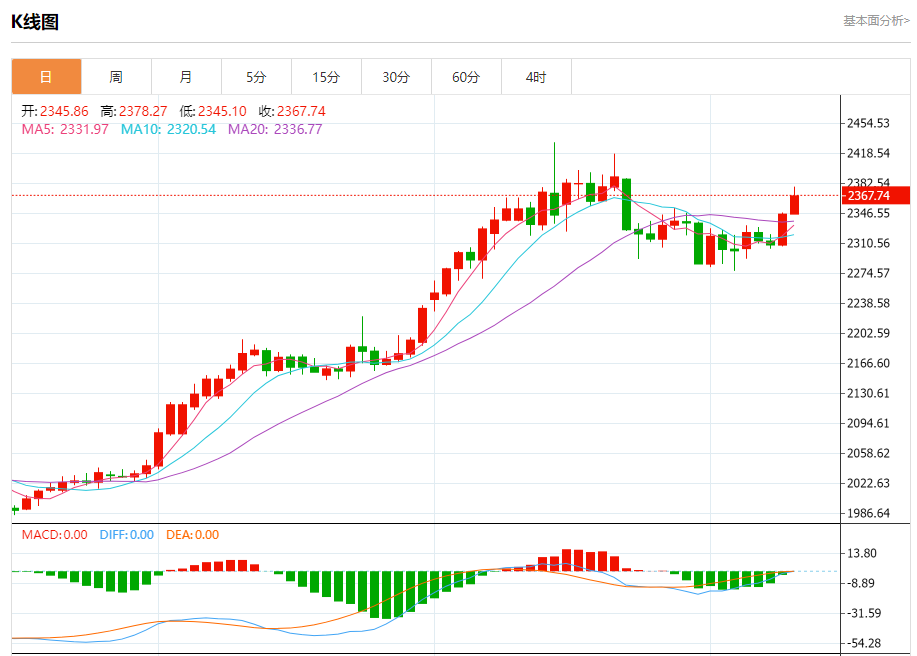Click the 2454.53 price axis label
Image resolution: width=917 pixels, height=656 pixels.
point(868,123)
